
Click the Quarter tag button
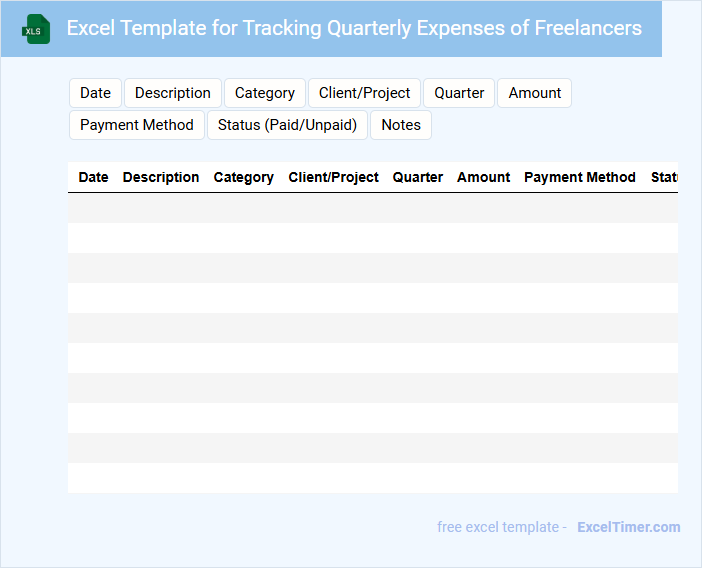point(459,93)
